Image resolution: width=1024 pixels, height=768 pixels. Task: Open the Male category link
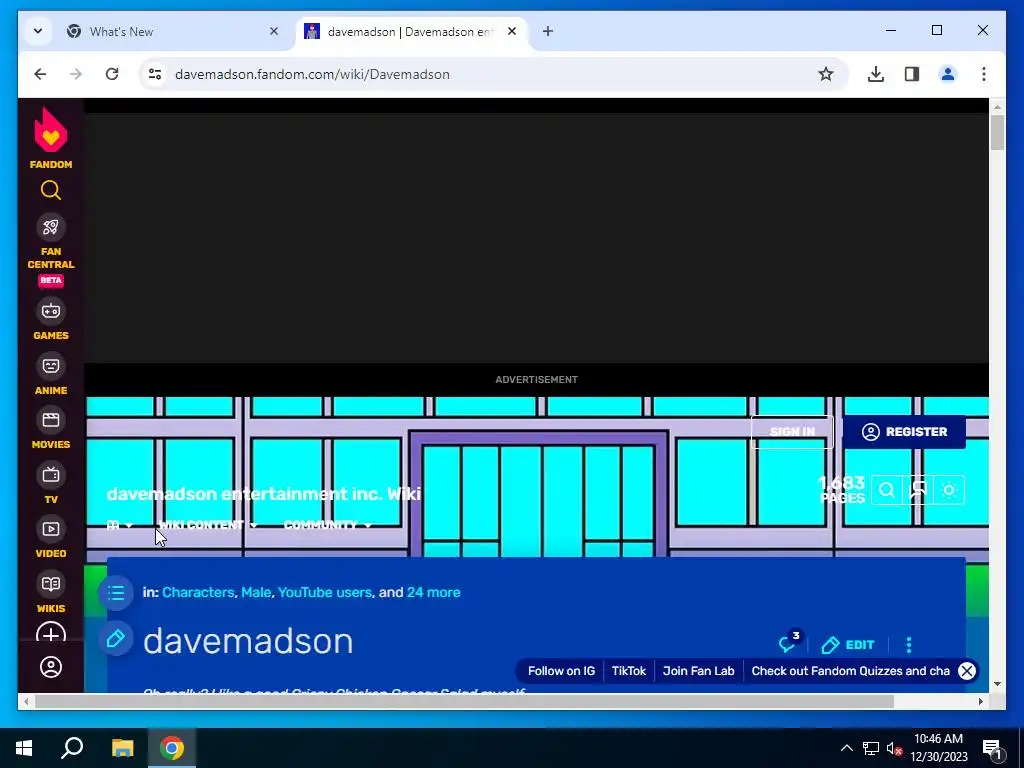[256, 592]
